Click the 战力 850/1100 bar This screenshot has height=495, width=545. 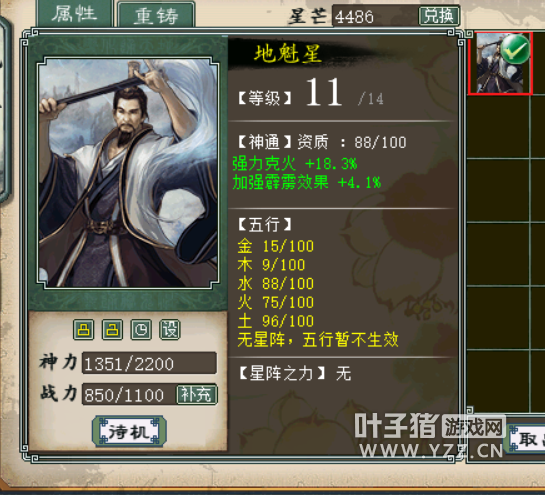pos(129,394)
